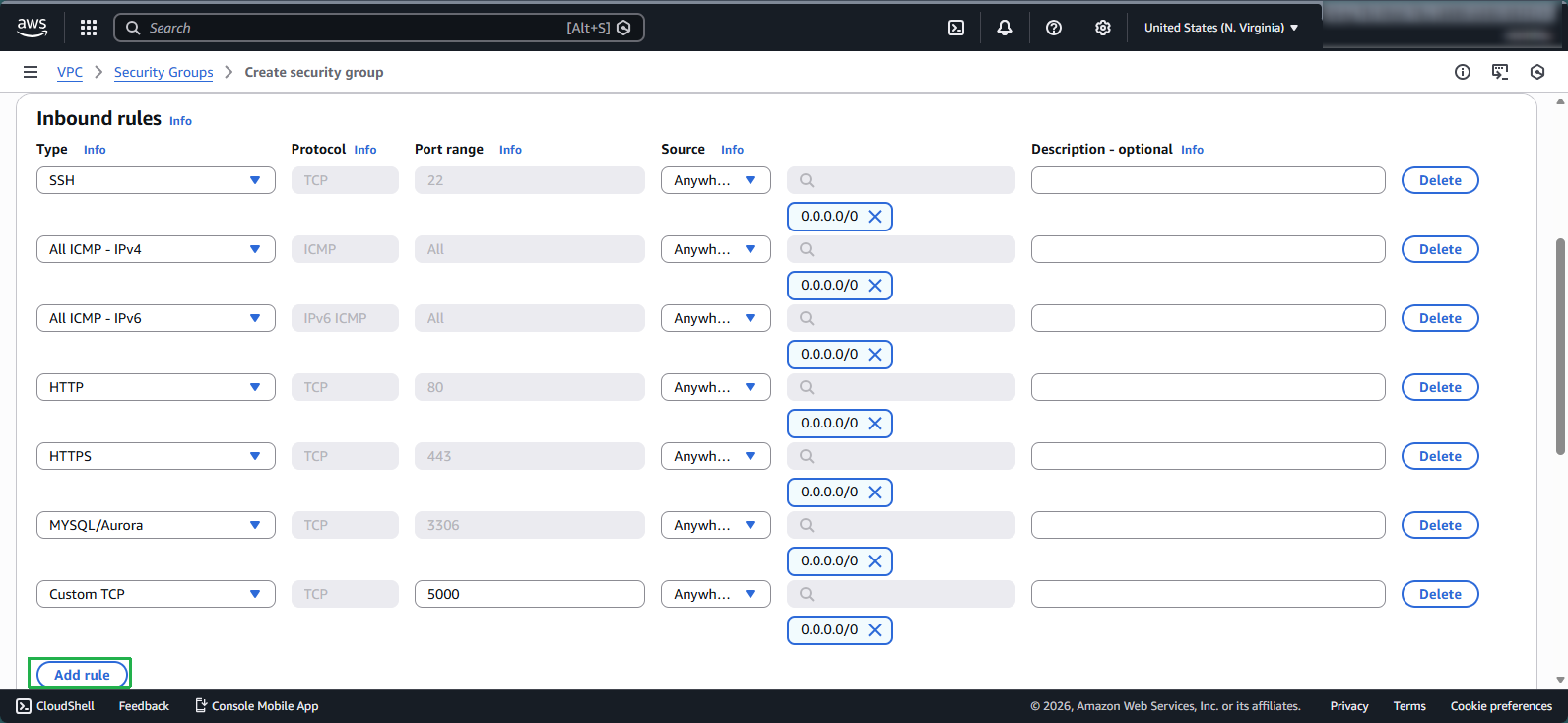This screenshot has width=1568, height=723.
Task: Open Info link next to Source header
Action: click(x=732, y=150)
